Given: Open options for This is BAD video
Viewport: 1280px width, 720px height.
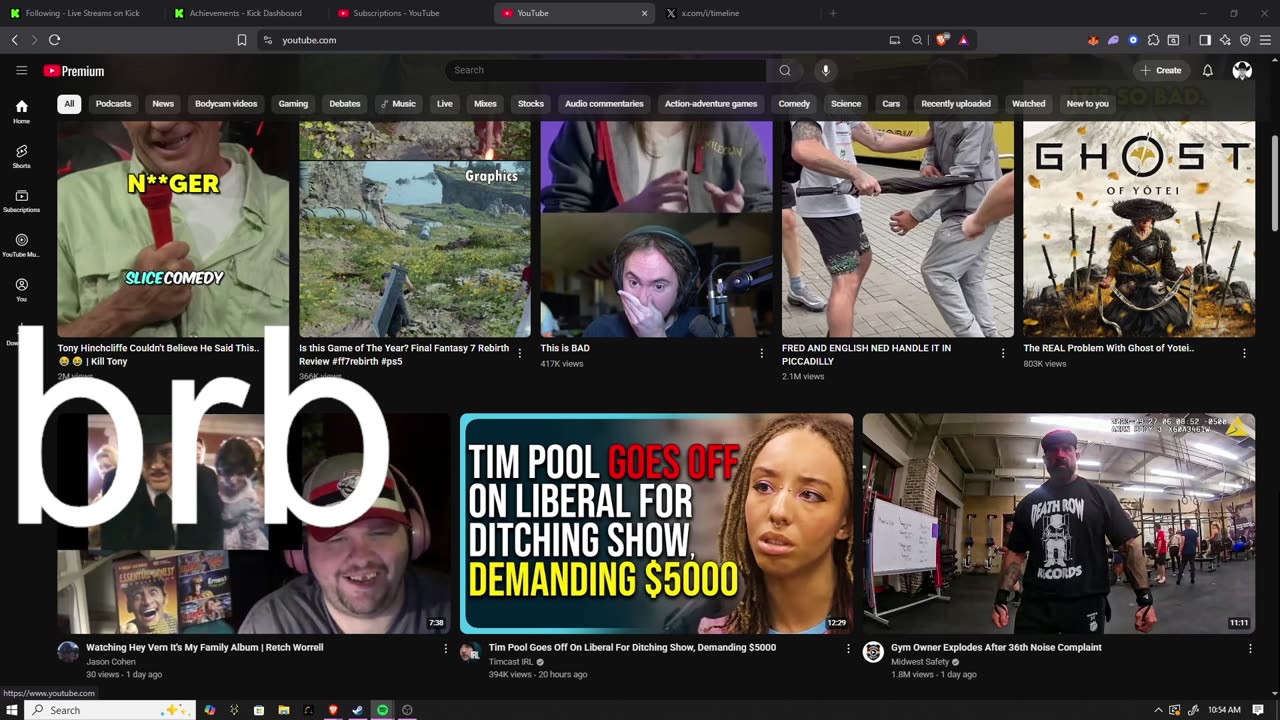Looking at the screenshot, I should pyautogui.click(x=761, y=353).
